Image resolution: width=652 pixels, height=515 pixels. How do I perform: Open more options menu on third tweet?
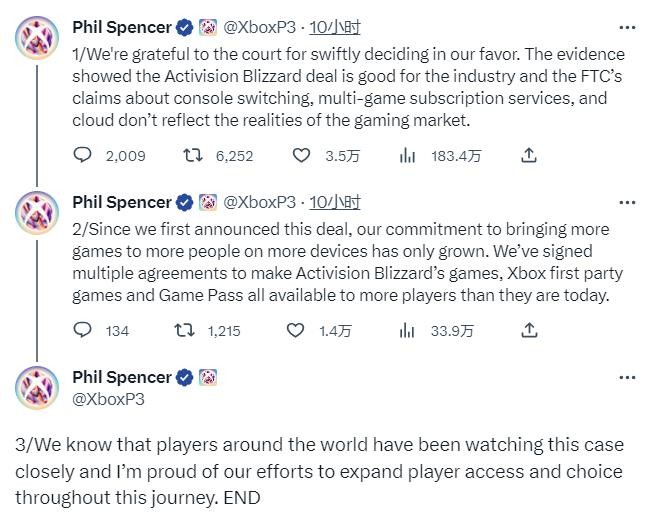click(626, 377)
